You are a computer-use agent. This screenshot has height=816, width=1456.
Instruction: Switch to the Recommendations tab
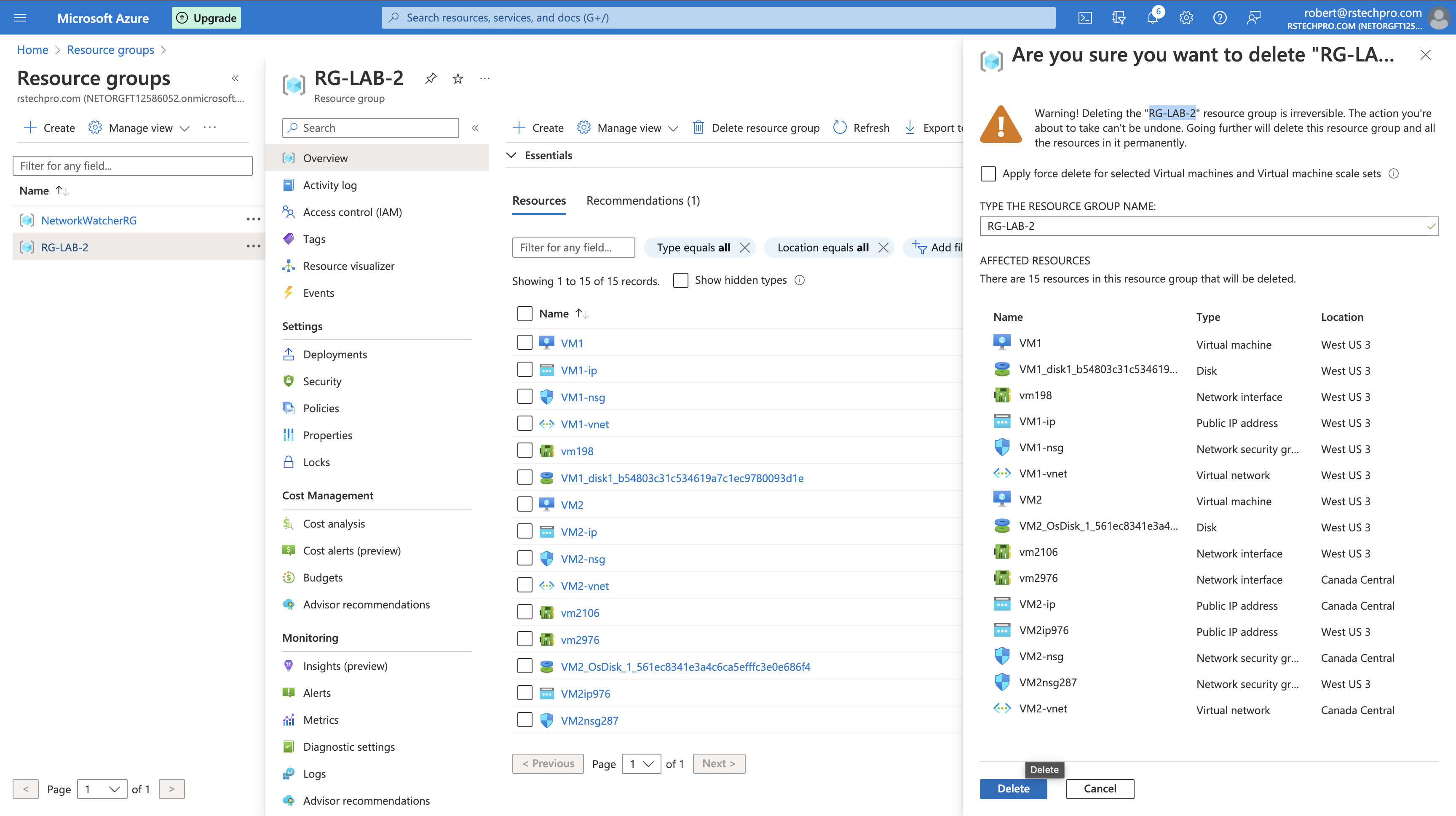(642, 200)
